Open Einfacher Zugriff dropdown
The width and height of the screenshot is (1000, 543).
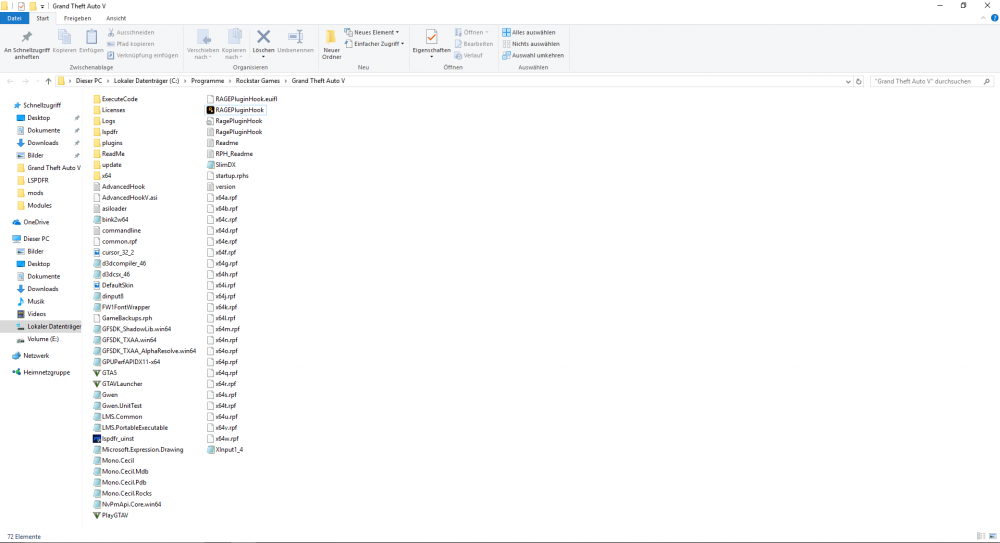375,44
